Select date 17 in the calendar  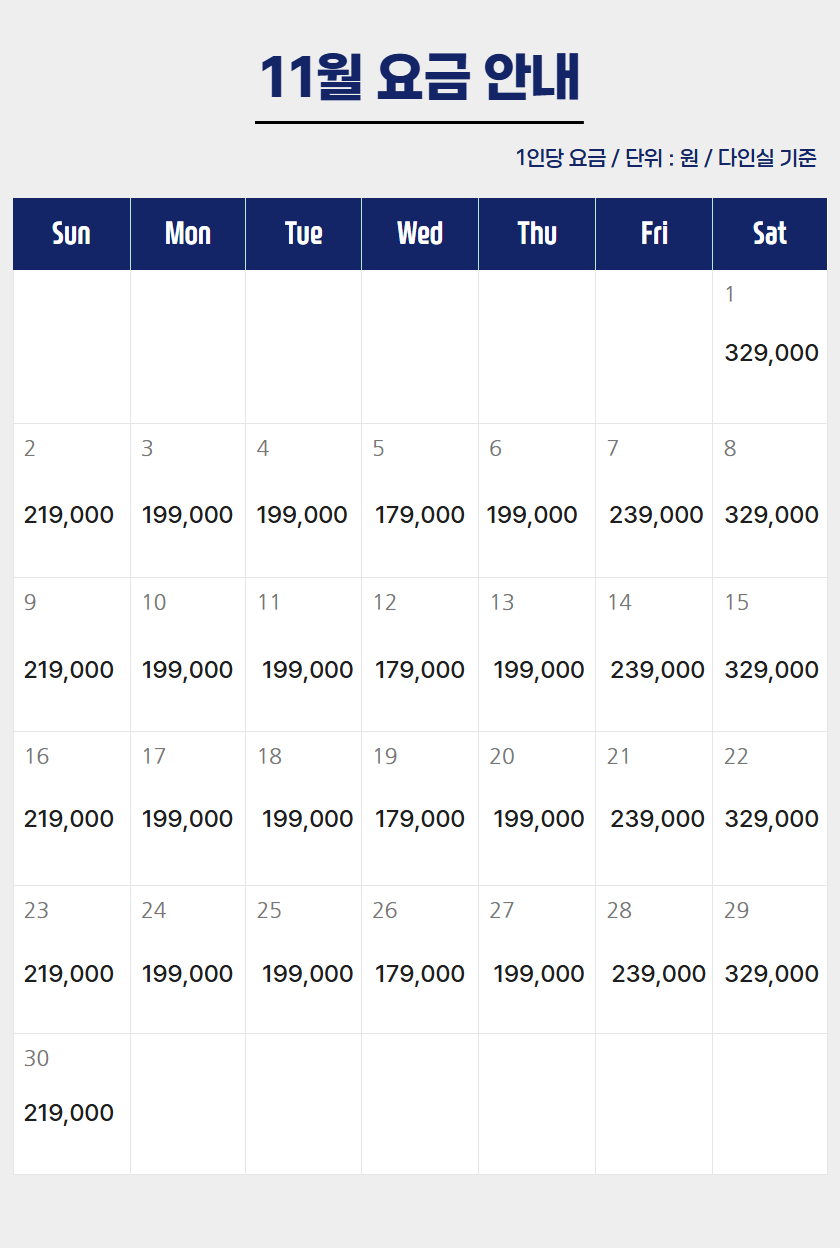pos(154,756)
